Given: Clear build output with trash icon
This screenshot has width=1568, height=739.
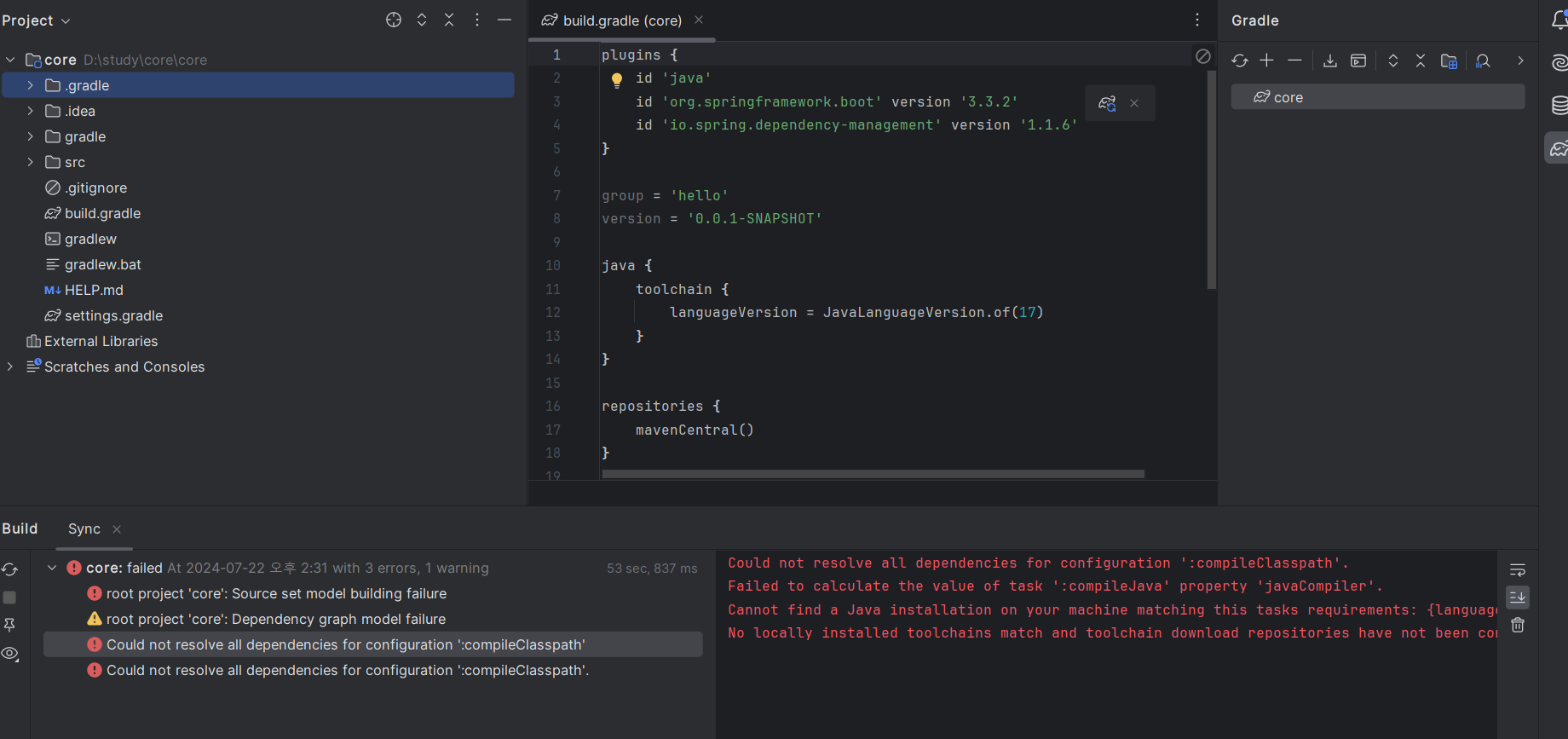Looking at the screenshot, I should pyautogui.click(x=1518, y=625).
